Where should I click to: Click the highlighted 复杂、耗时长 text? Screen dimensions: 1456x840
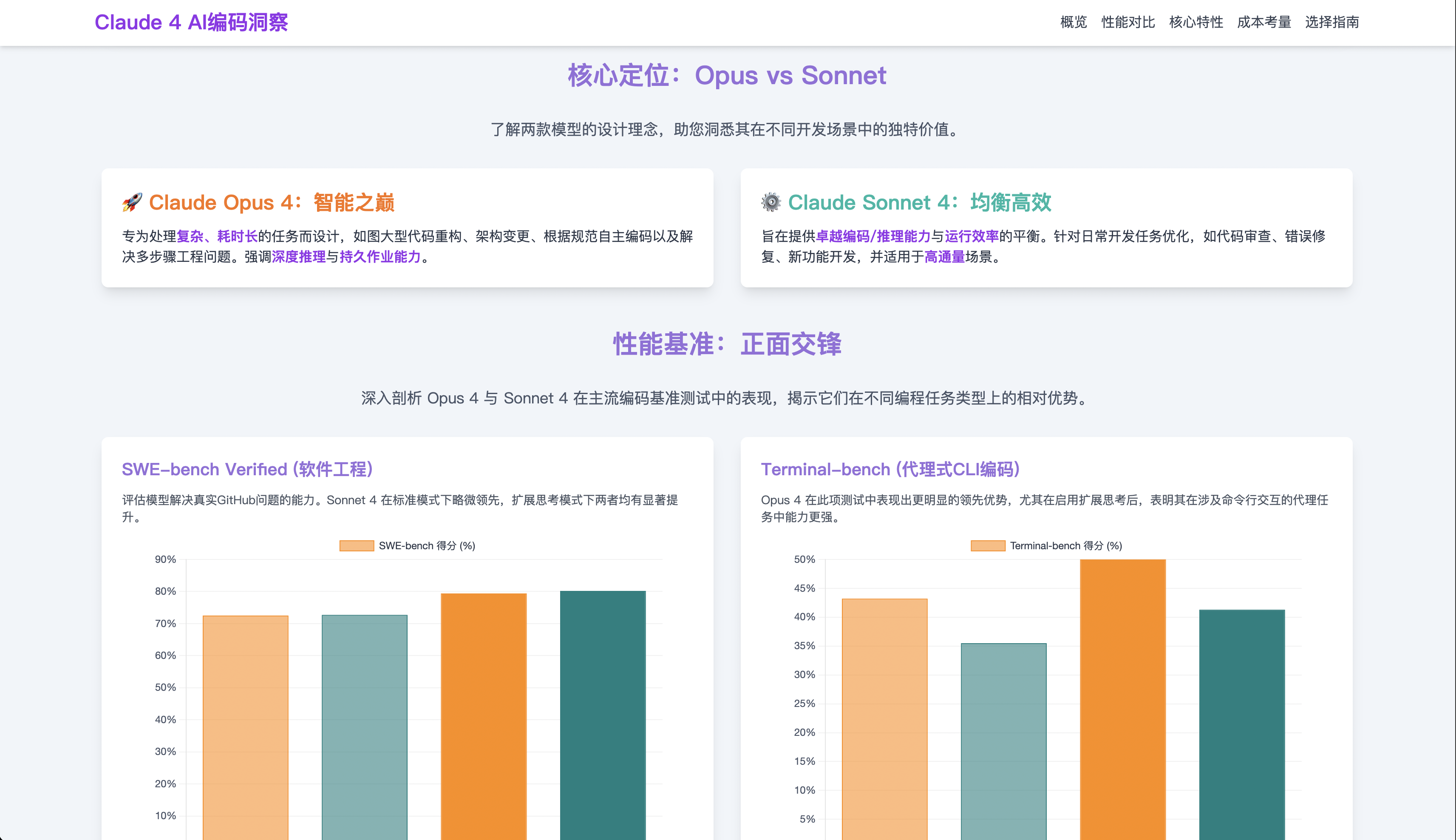click(217, 236)
